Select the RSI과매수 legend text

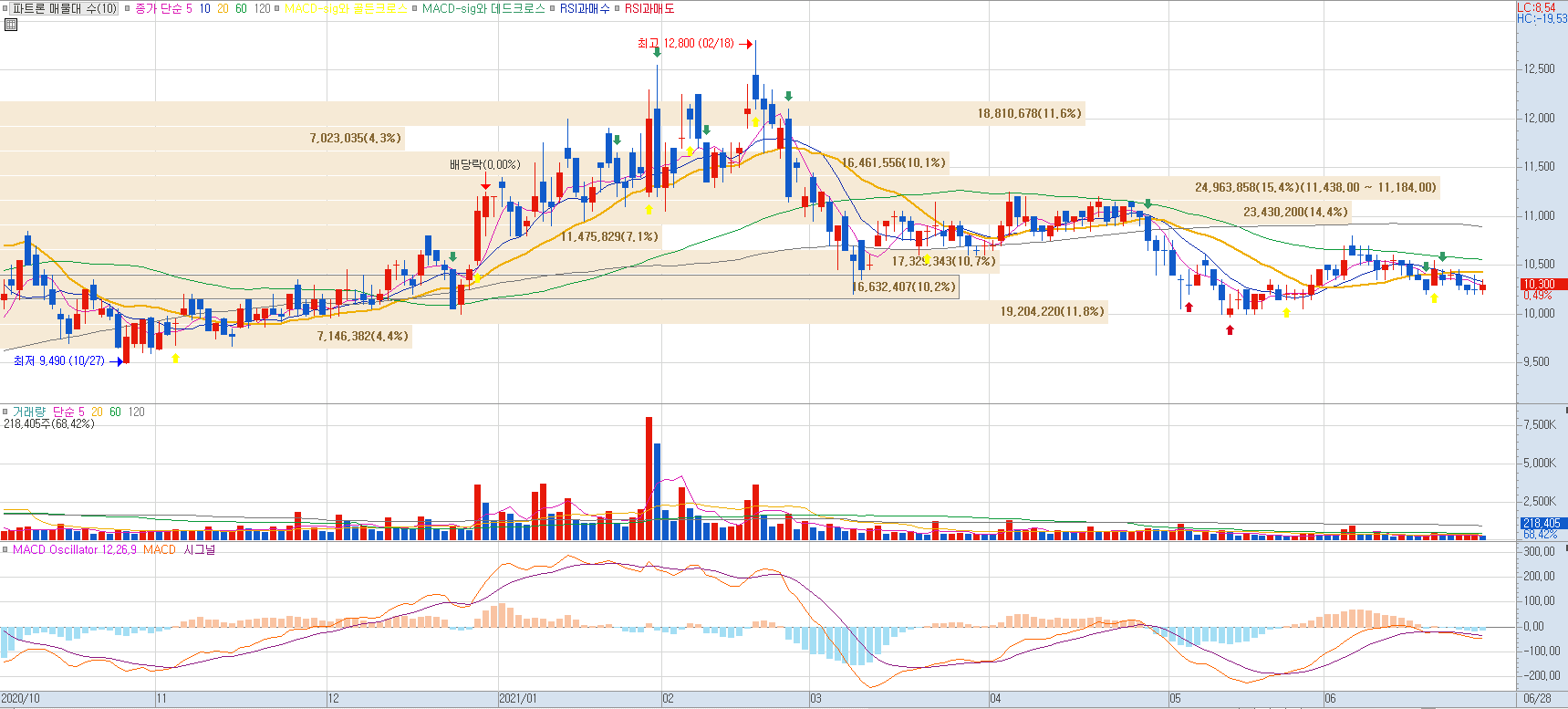coord(585,8)
